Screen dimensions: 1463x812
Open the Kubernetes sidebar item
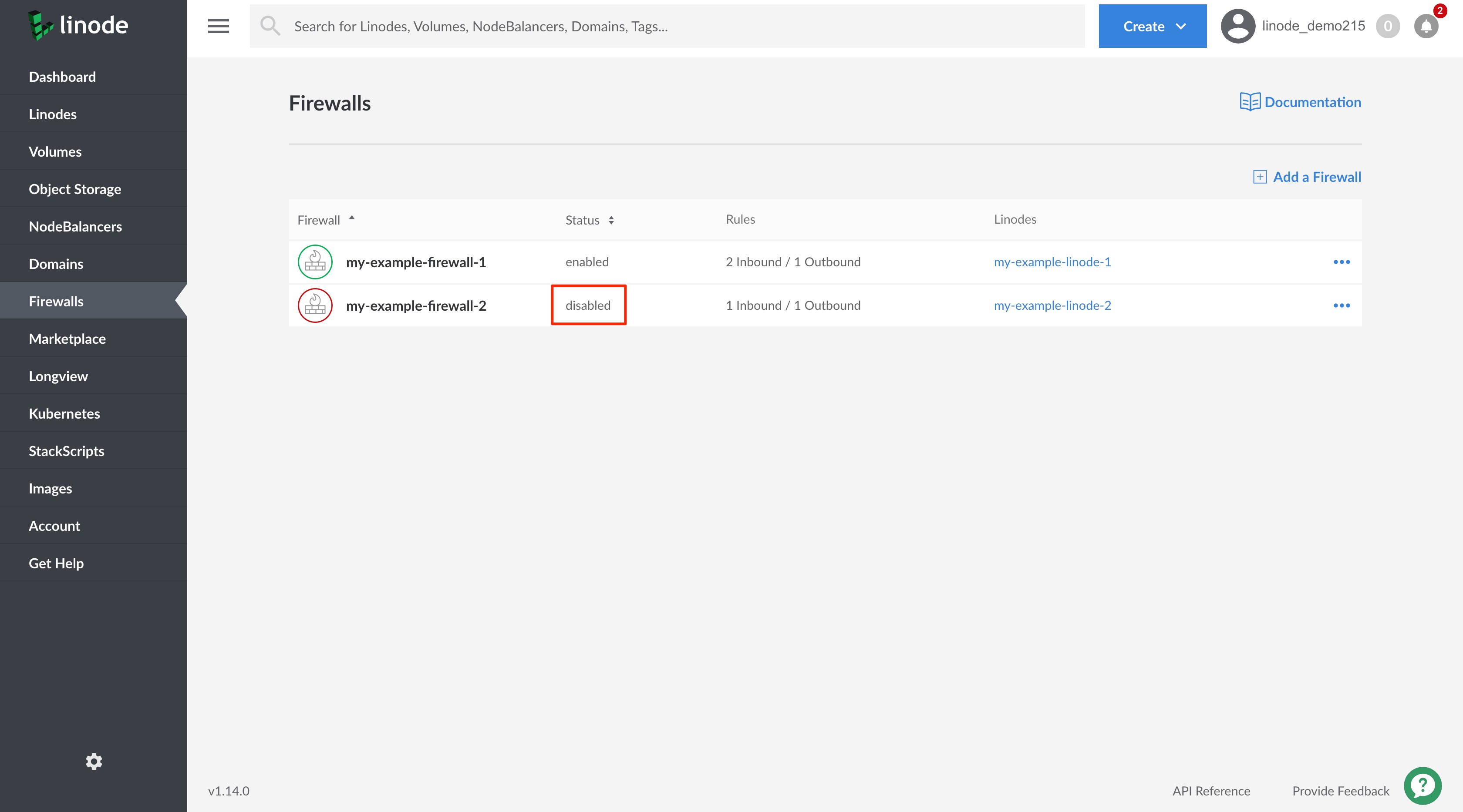pyautogui.click(x=64, y=414)
